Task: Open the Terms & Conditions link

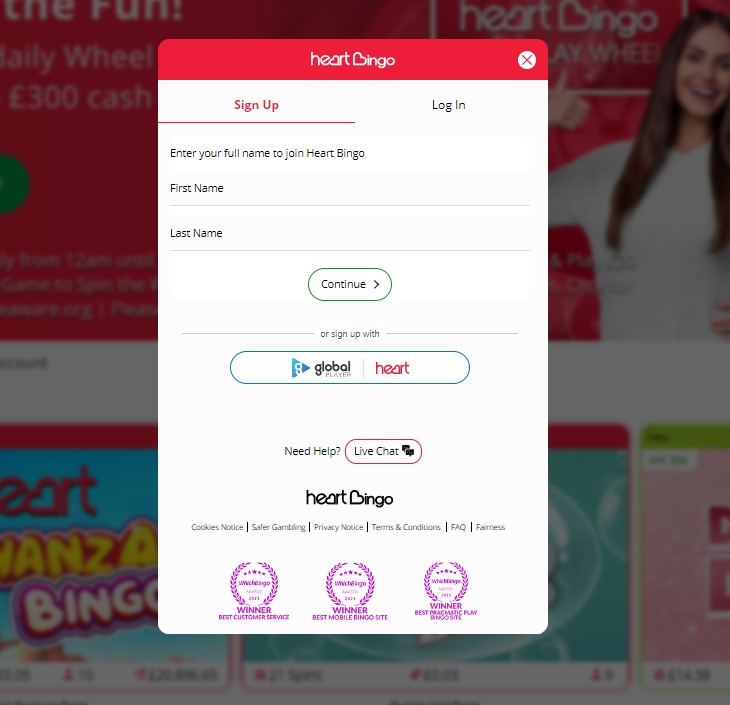Action: point(406,527)
